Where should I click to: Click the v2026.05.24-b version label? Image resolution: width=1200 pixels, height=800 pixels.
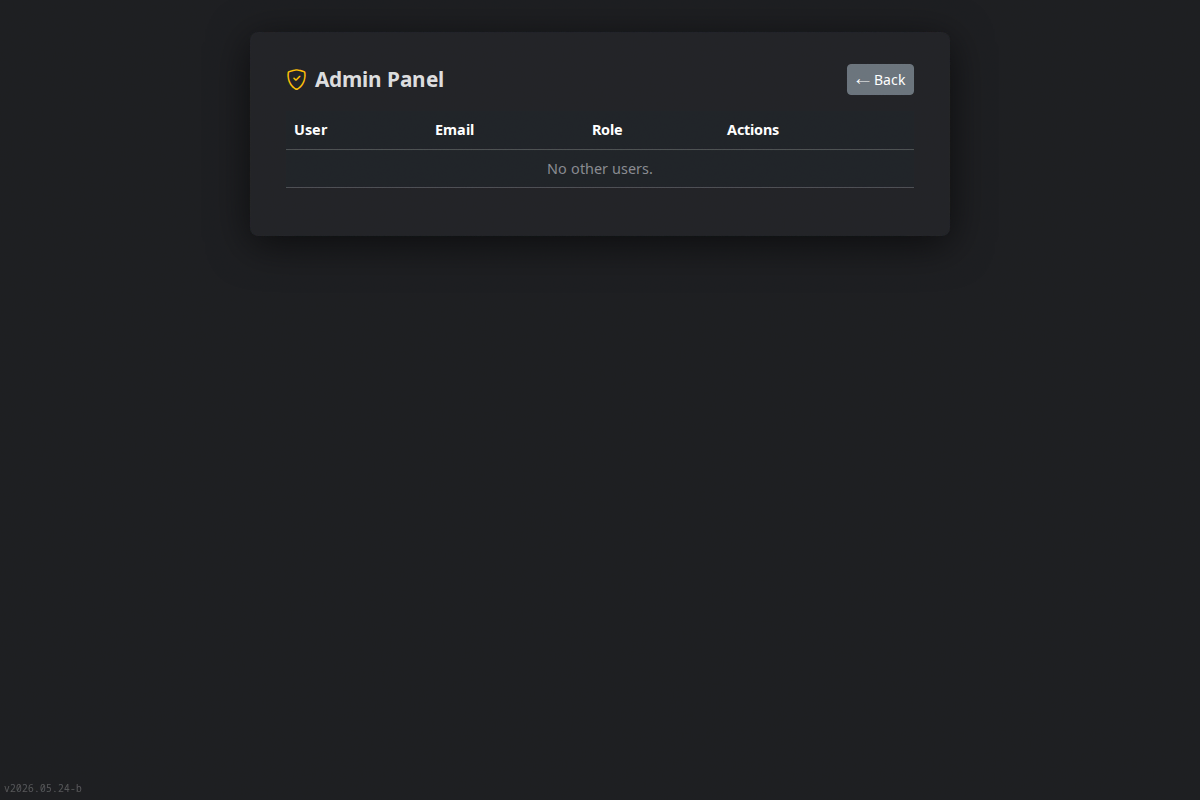click(x=43, y=789)
